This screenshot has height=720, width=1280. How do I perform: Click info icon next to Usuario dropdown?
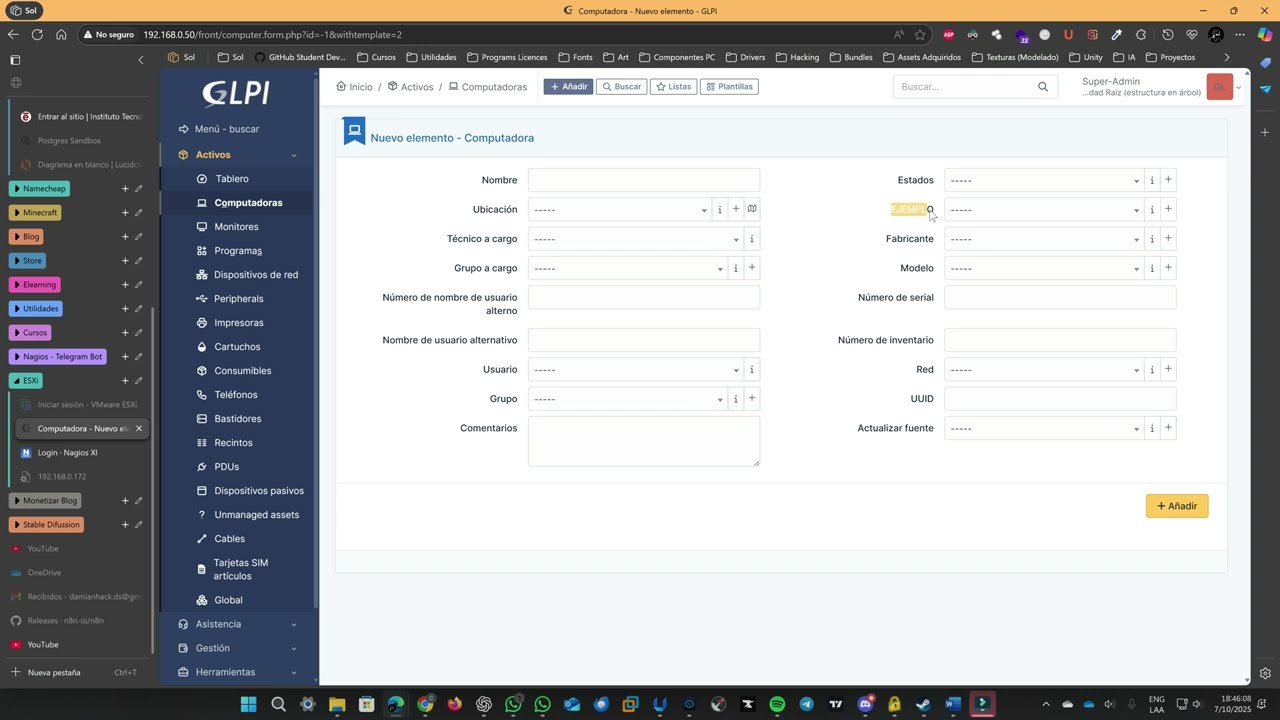(752, 370)
